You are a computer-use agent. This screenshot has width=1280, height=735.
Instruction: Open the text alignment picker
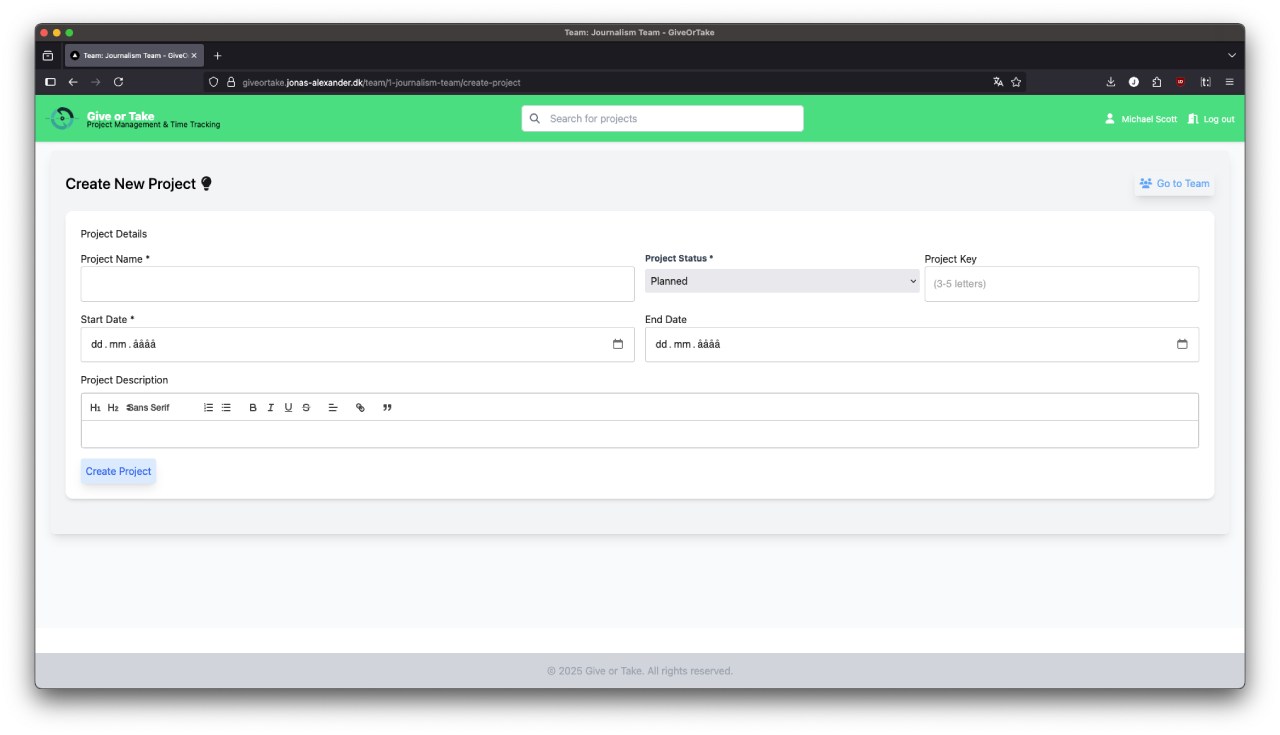pyautogui.click(x=333, y=408)
